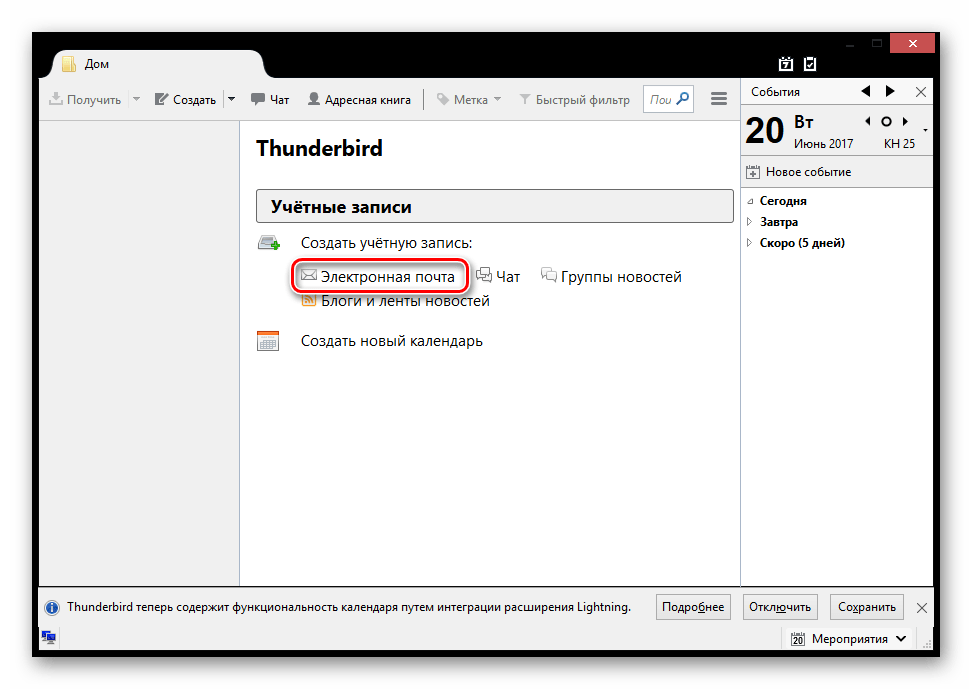Viewport: 972px width, 689px height.
Task: Create a Группы новостей account
Action: 611,277
